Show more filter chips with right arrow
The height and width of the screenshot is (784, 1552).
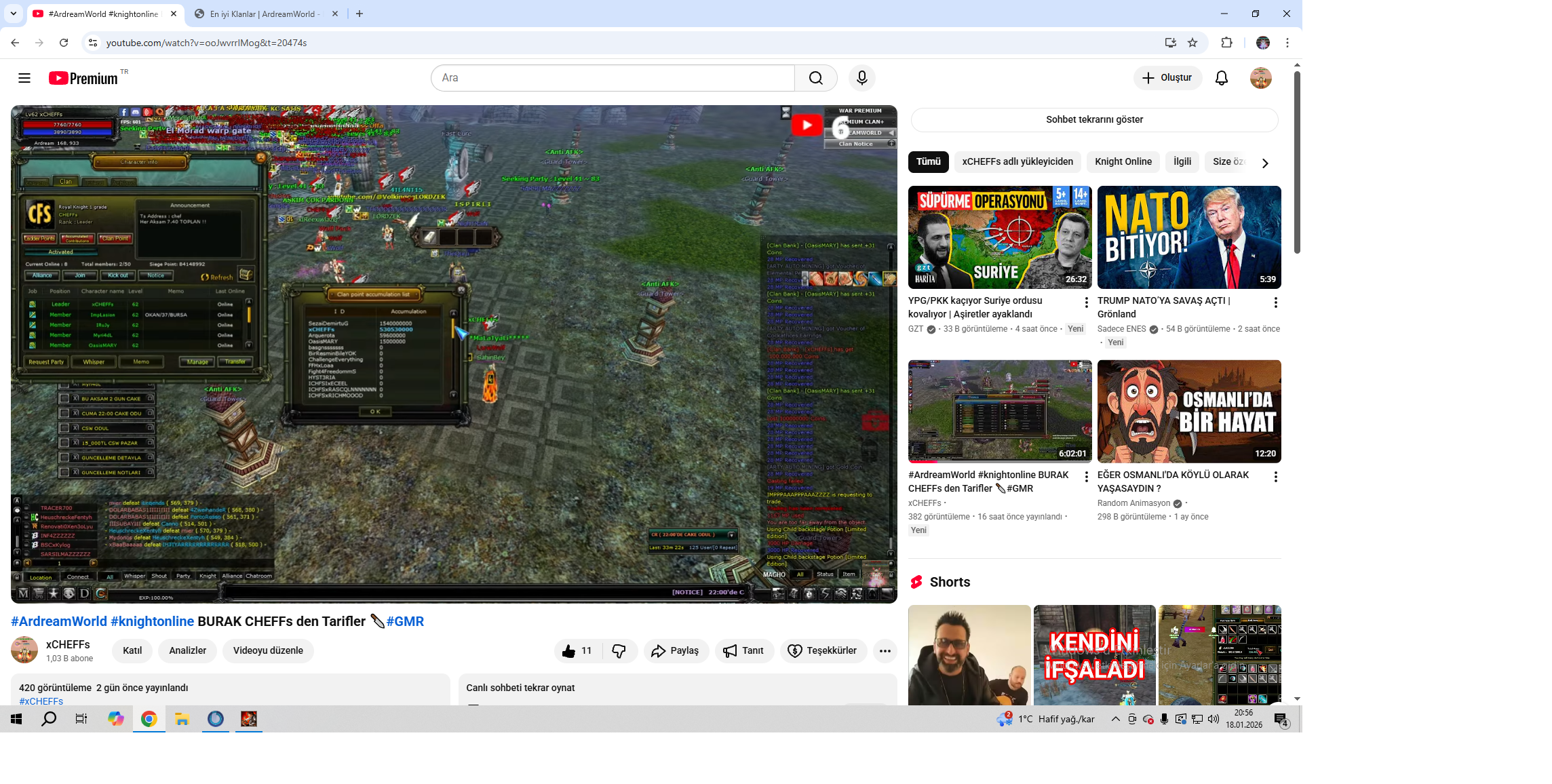(1265, 163)
